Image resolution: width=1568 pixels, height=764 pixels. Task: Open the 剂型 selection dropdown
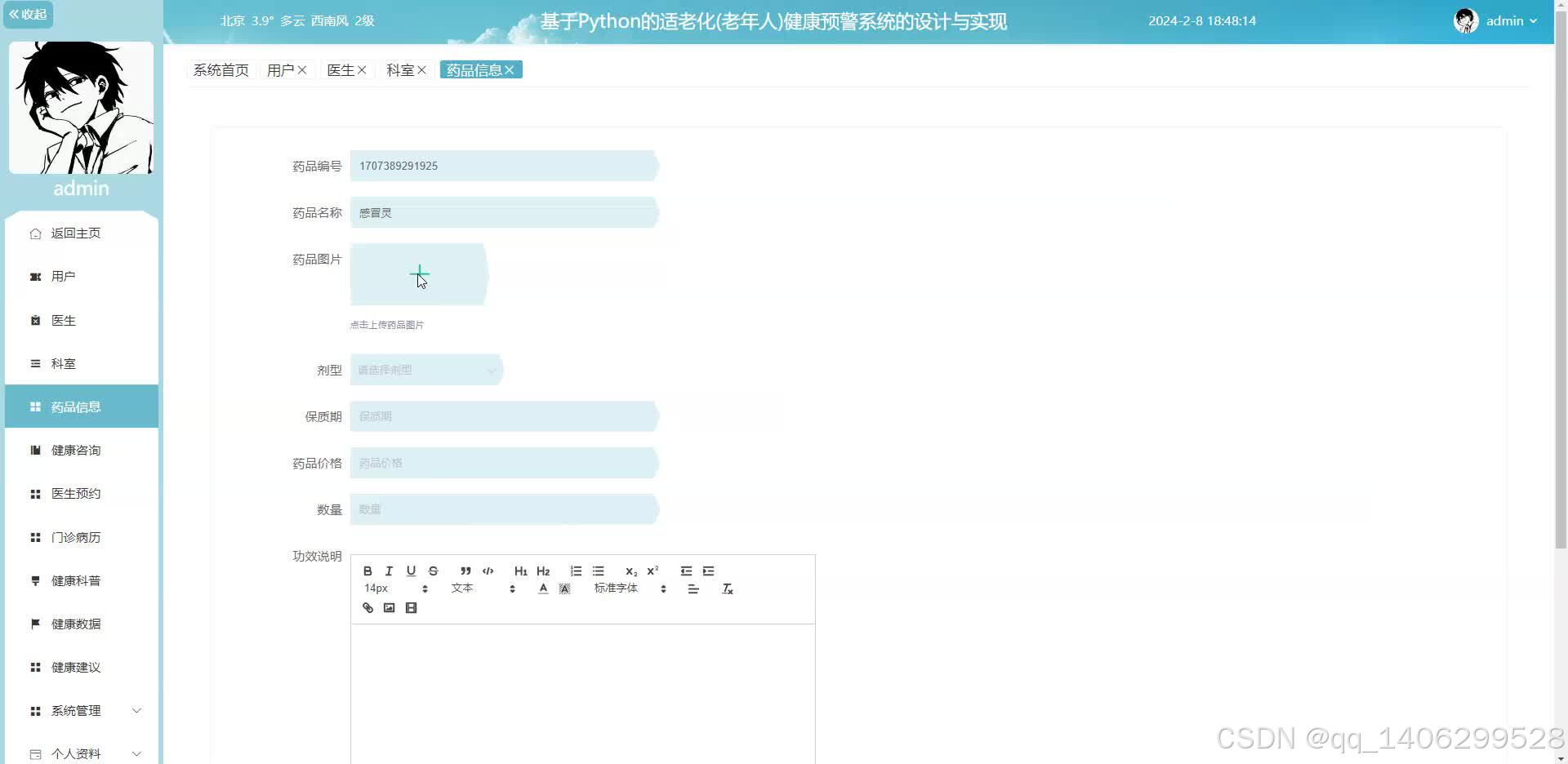pos(426,370)
